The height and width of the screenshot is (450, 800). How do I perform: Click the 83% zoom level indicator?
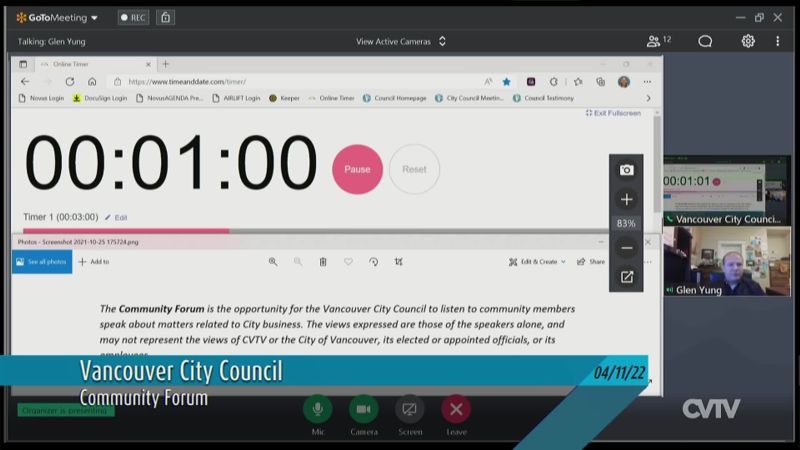click(626, 223)
